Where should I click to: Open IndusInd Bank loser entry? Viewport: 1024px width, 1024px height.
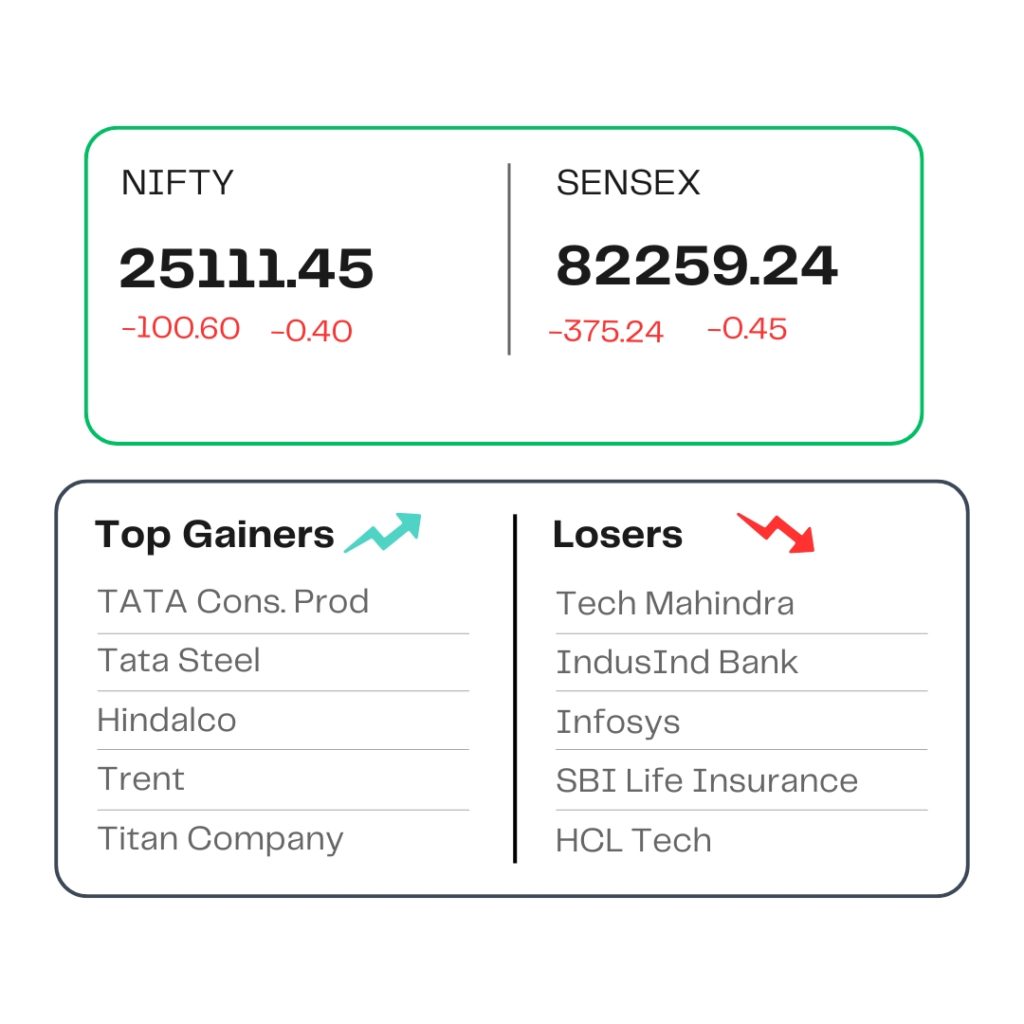677,662
